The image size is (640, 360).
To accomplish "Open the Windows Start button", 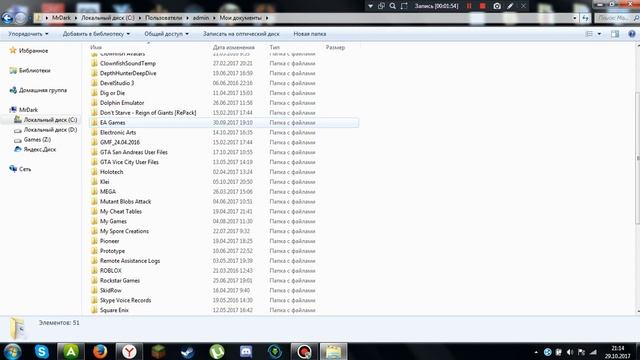I will pyautogui.click(x=12, y=351).
